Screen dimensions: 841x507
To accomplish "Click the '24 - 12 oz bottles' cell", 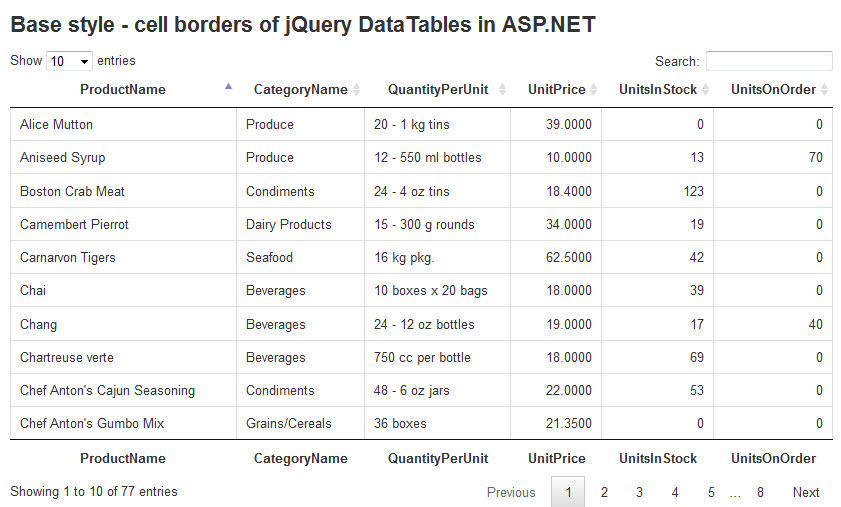I will pyautogui.click(x=438, y=324).
